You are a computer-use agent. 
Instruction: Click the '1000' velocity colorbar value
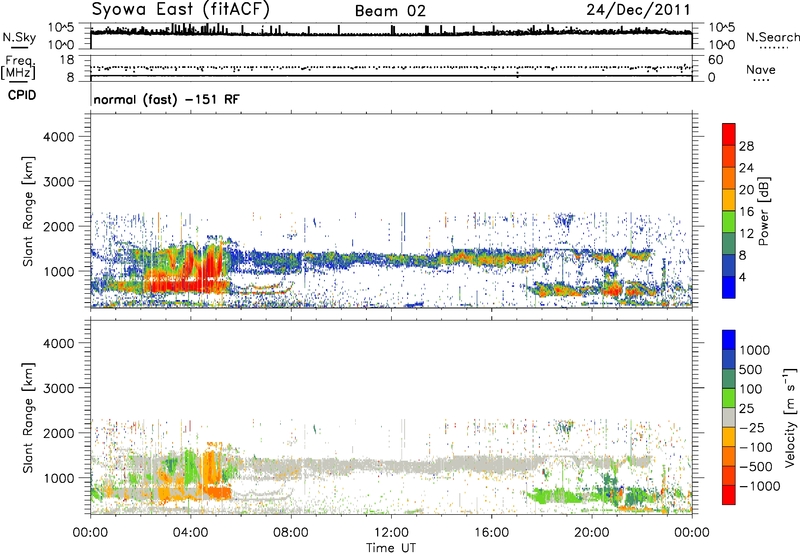(x=755, y=350)
